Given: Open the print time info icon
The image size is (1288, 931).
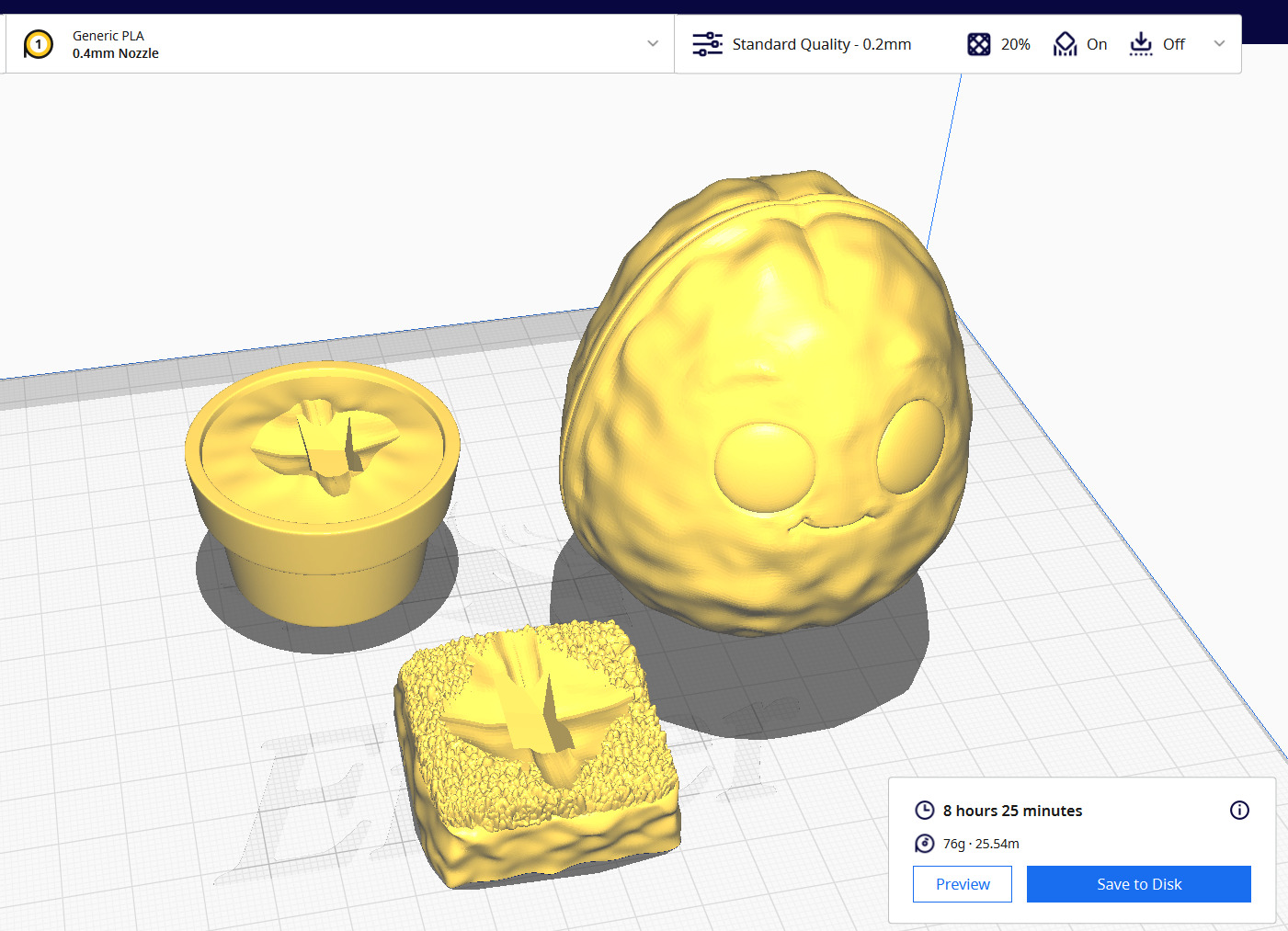Looking at the screenshot, I should coord(1239,810).
